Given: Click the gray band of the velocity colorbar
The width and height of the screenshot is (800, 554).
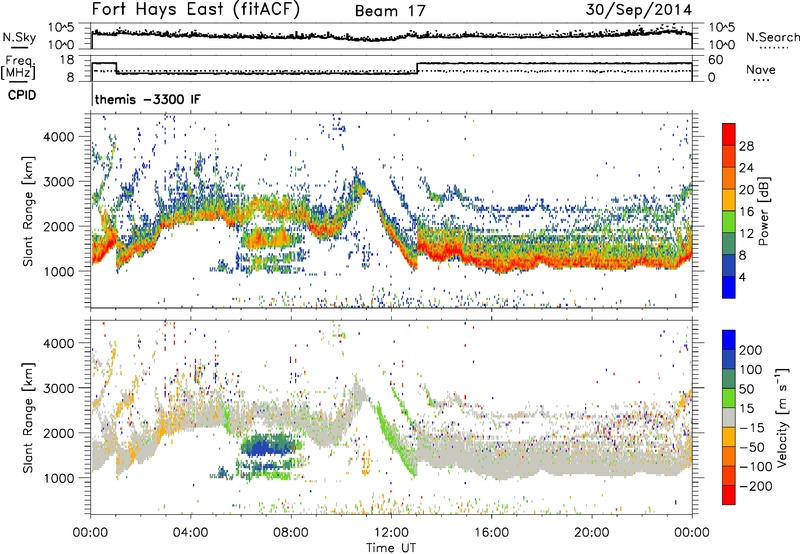Looking at the screenshot, I should (729, 418).
